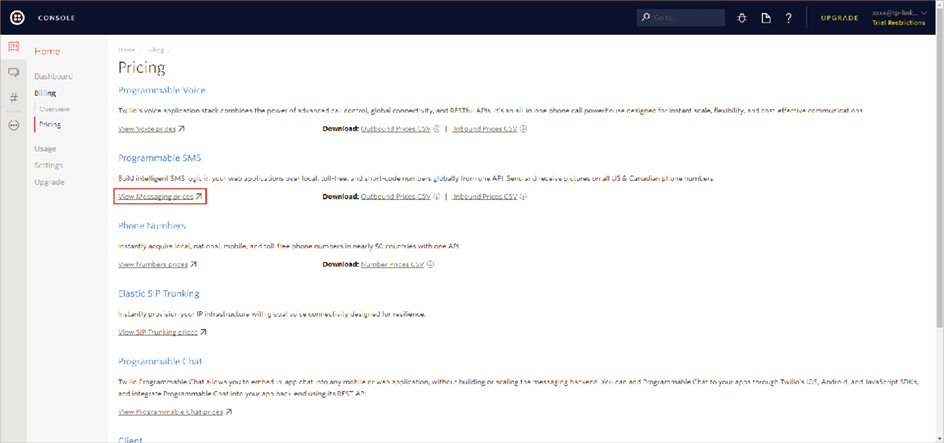Click external-link arrow next to View Numbers prices
This screenshot has width=944, height=443.
(x=193, y=264)
